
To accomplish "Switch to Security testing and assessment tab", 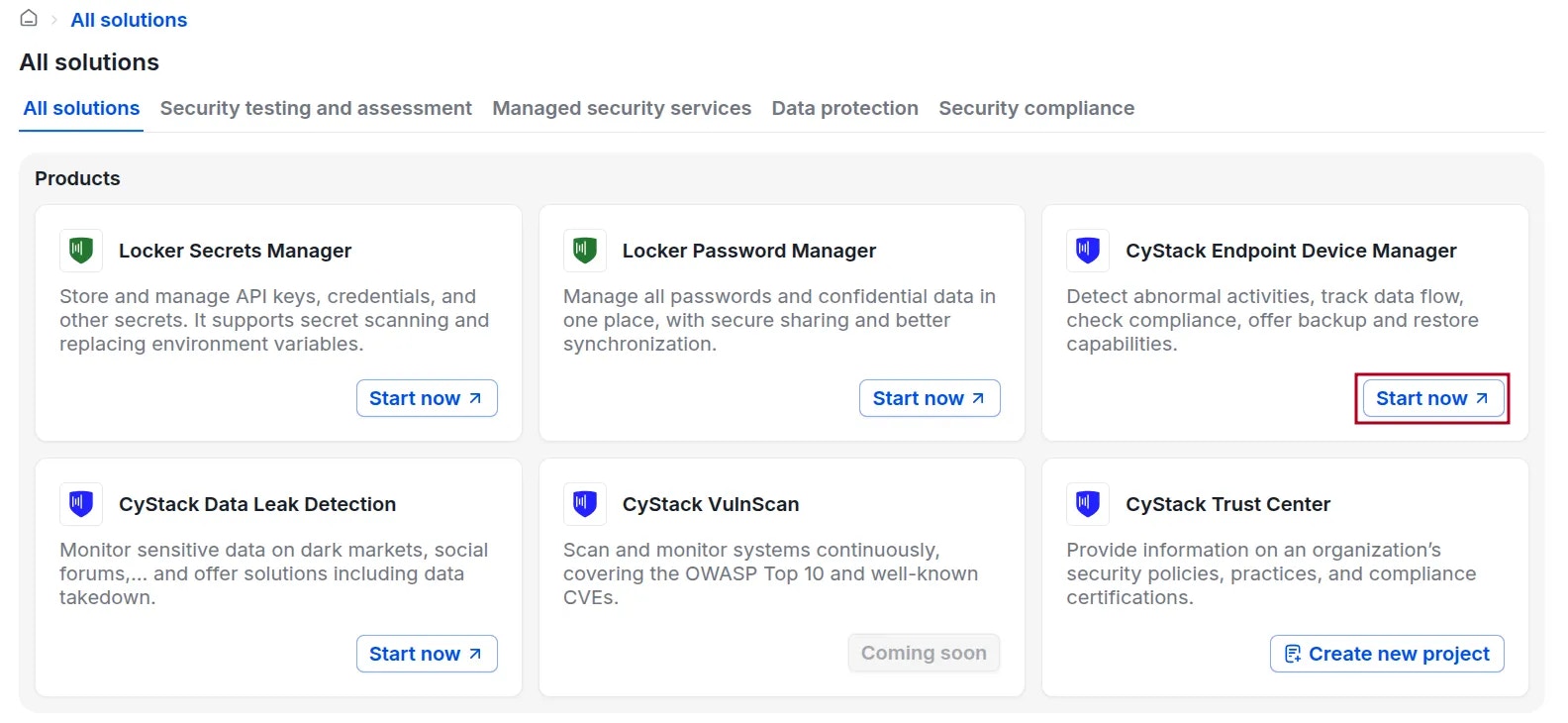I will point(316,108).
